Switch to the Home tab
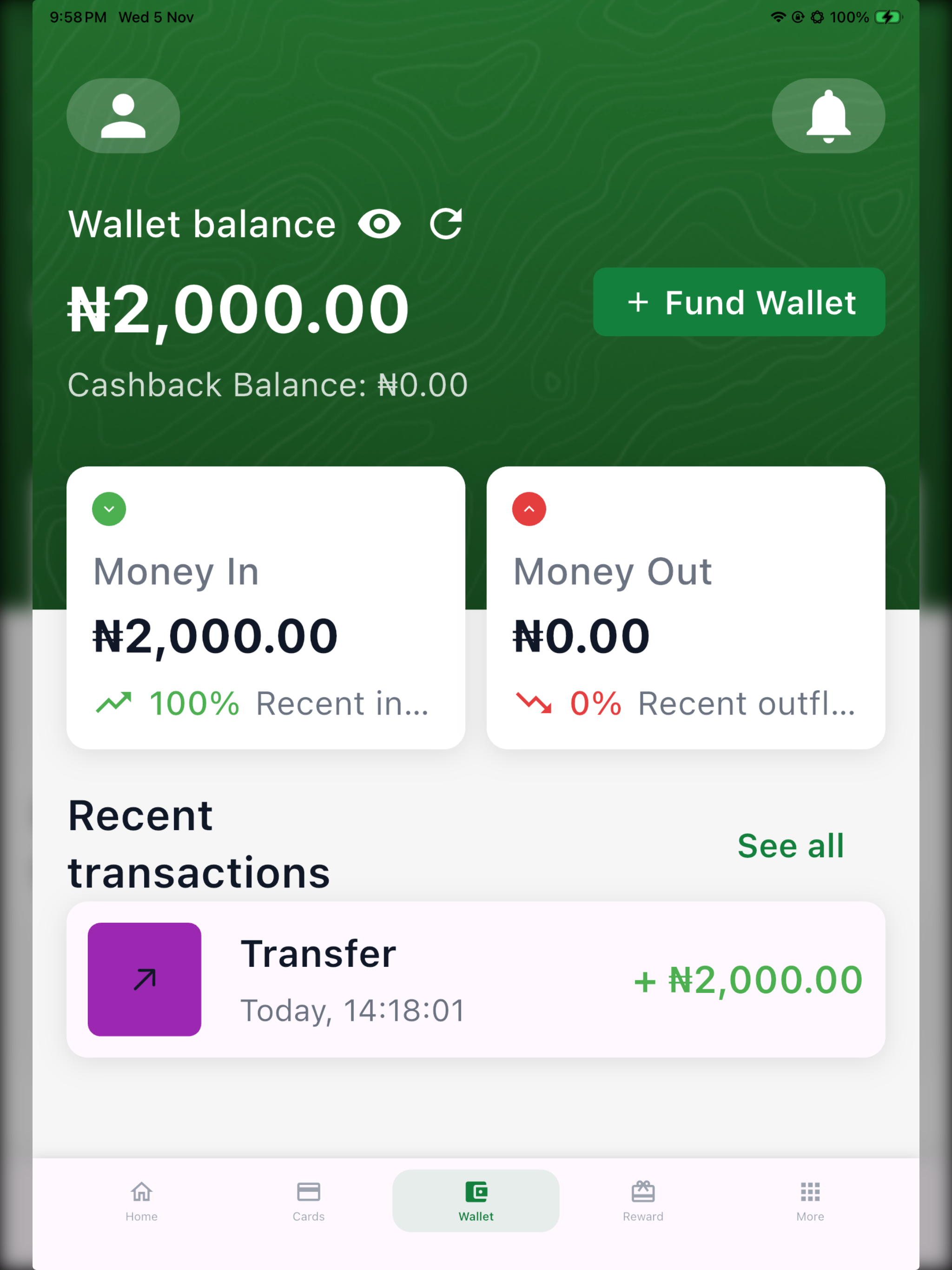The width and height of the screenshot is (952, 1270). click(141, 1201)
